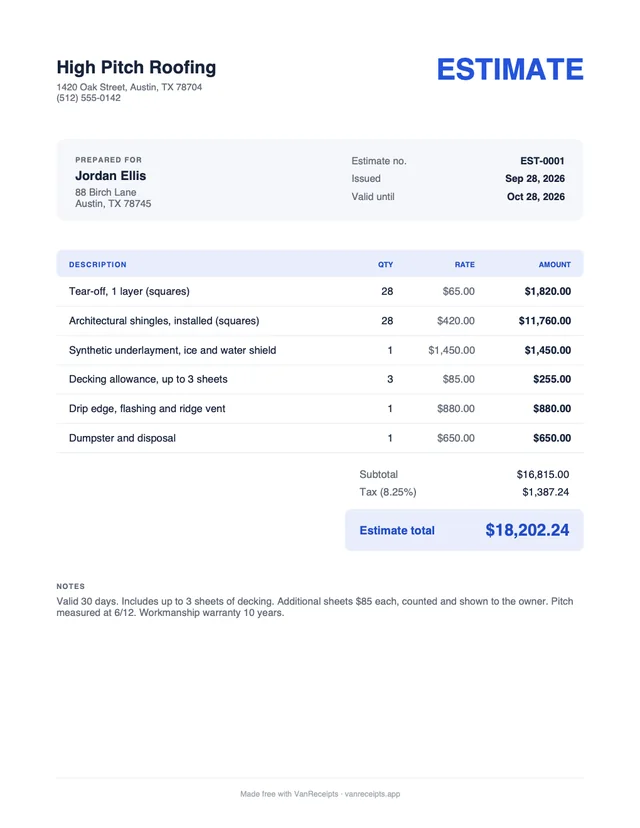Click the notes paragraph starting Valid 30 days
This screenshot has width=640, height=828.
click(315, 607)
